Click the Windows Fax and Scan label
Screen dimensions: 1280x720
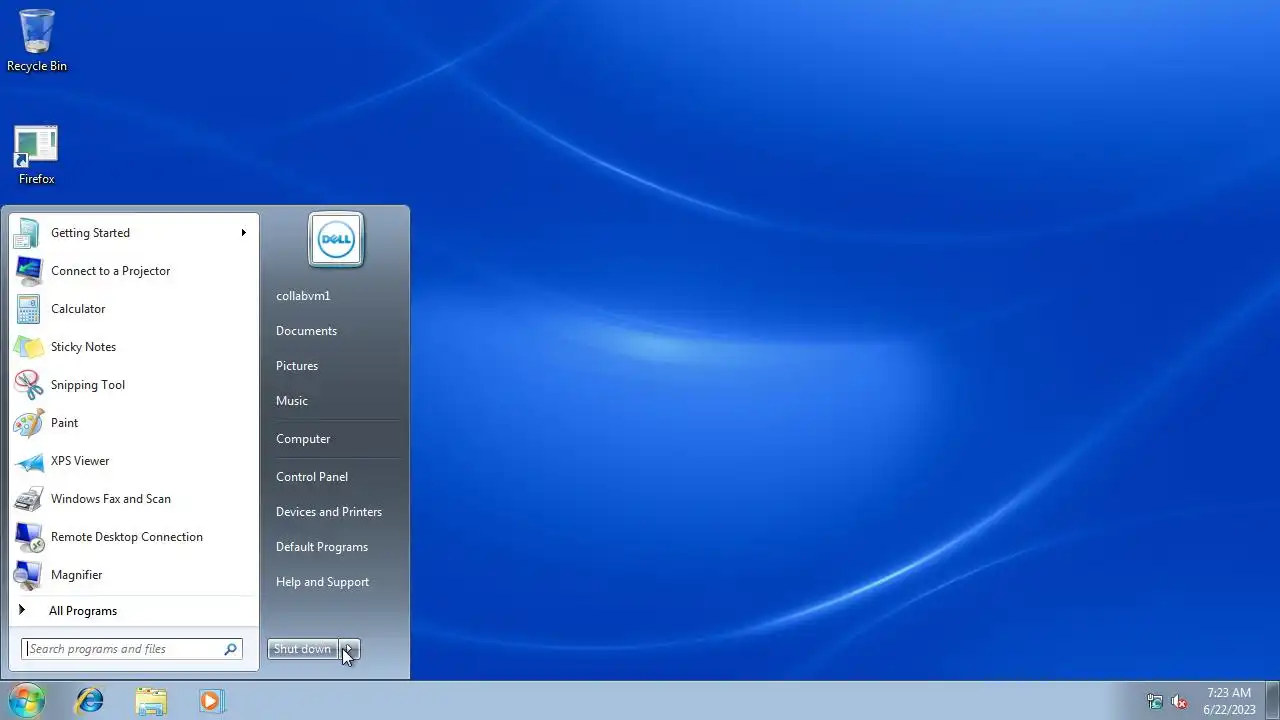(x=111, y=499)
